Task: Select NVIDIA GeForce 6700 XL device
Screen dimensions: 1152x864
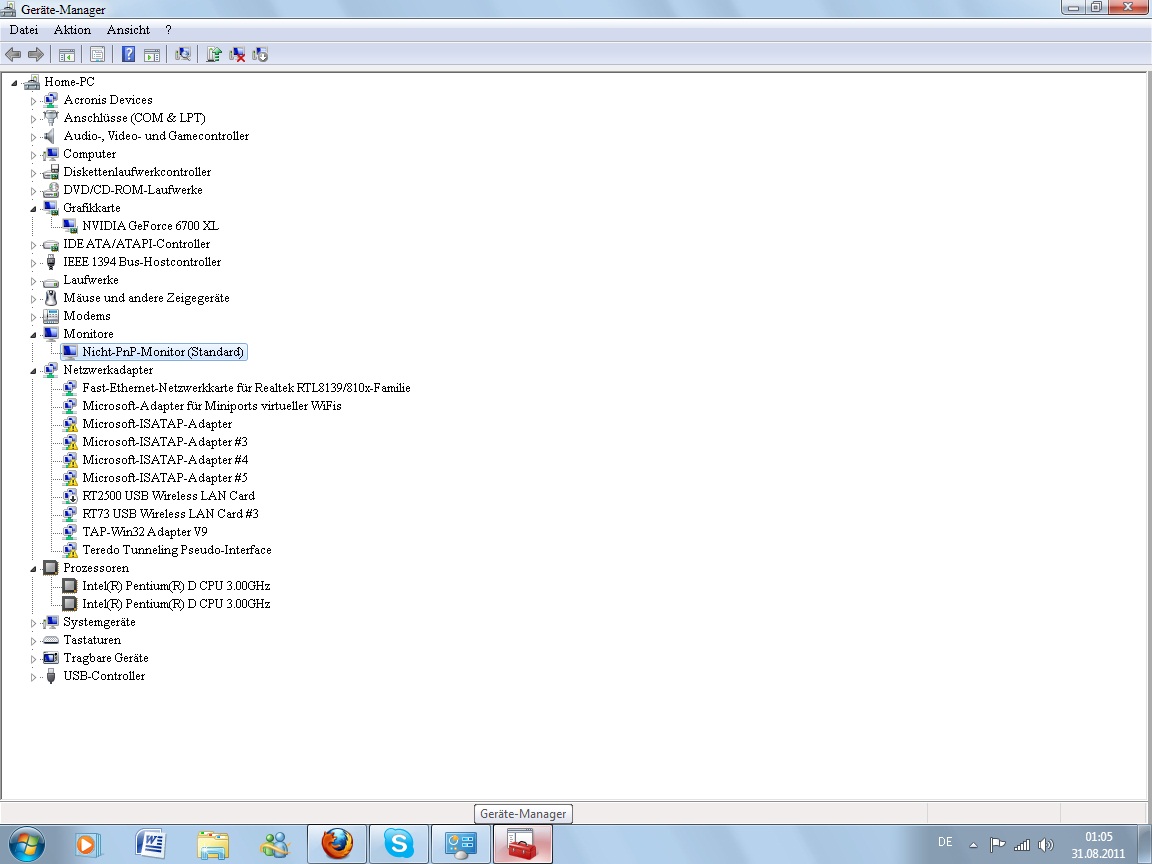Action: (x=150, y=226)
